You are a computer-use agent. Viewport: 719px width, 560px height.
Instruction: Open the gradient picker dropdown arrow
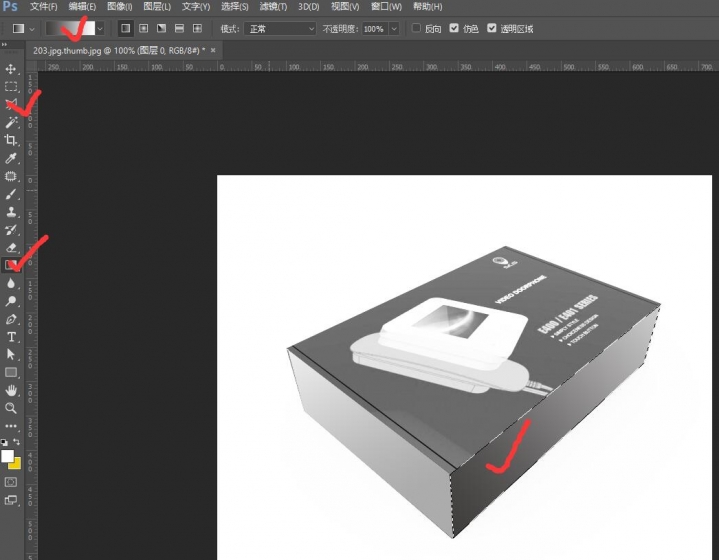101,29
